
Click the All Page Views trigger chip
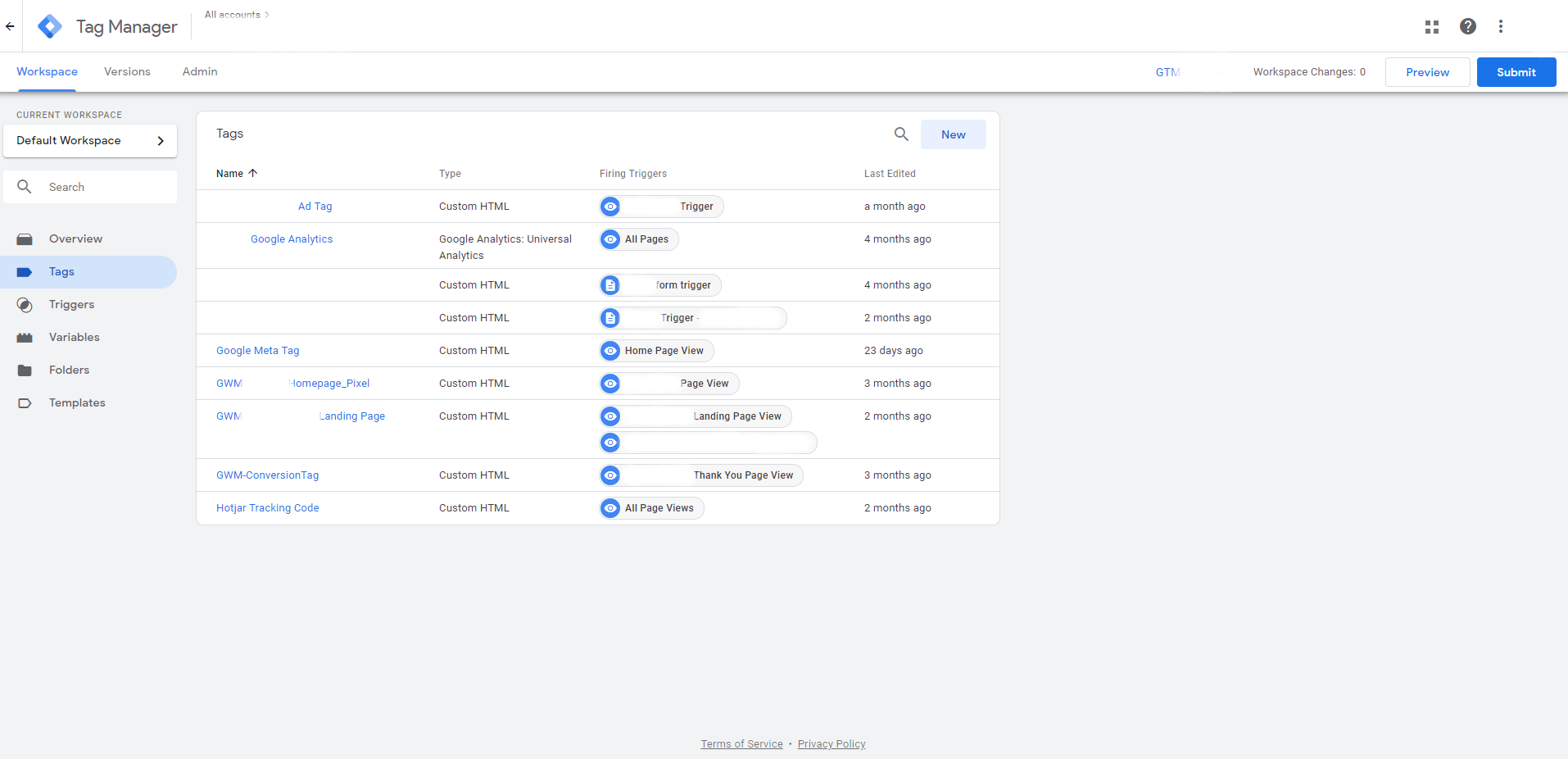point(651,508)
